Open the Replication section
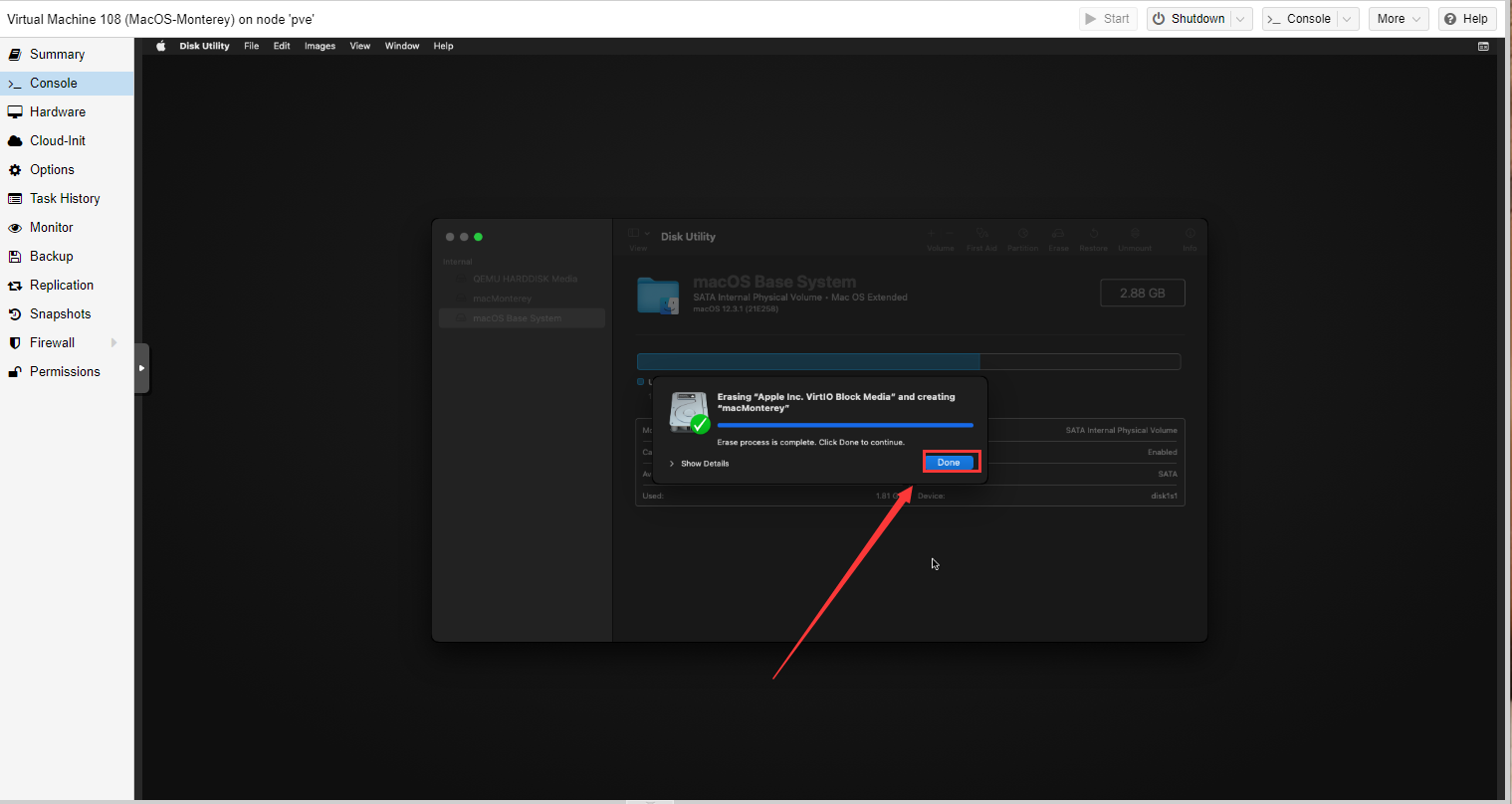 point(61,286)
